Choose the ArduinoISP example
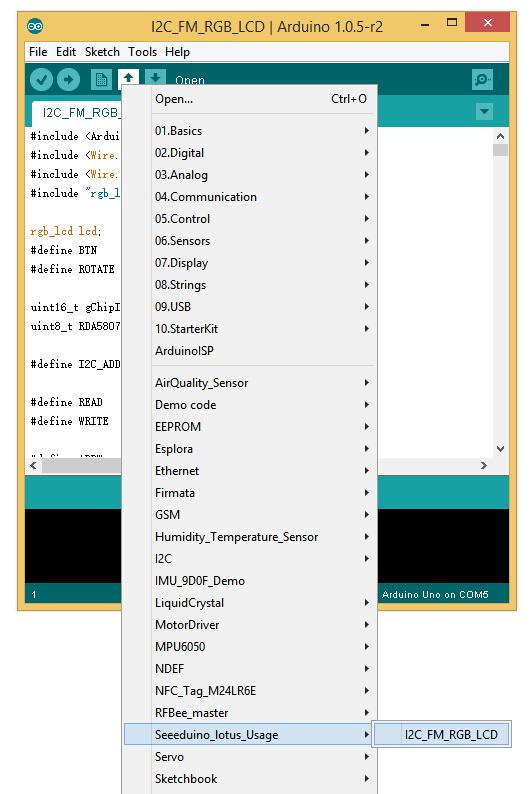The image size is (531, 794). tap(262, 350)
